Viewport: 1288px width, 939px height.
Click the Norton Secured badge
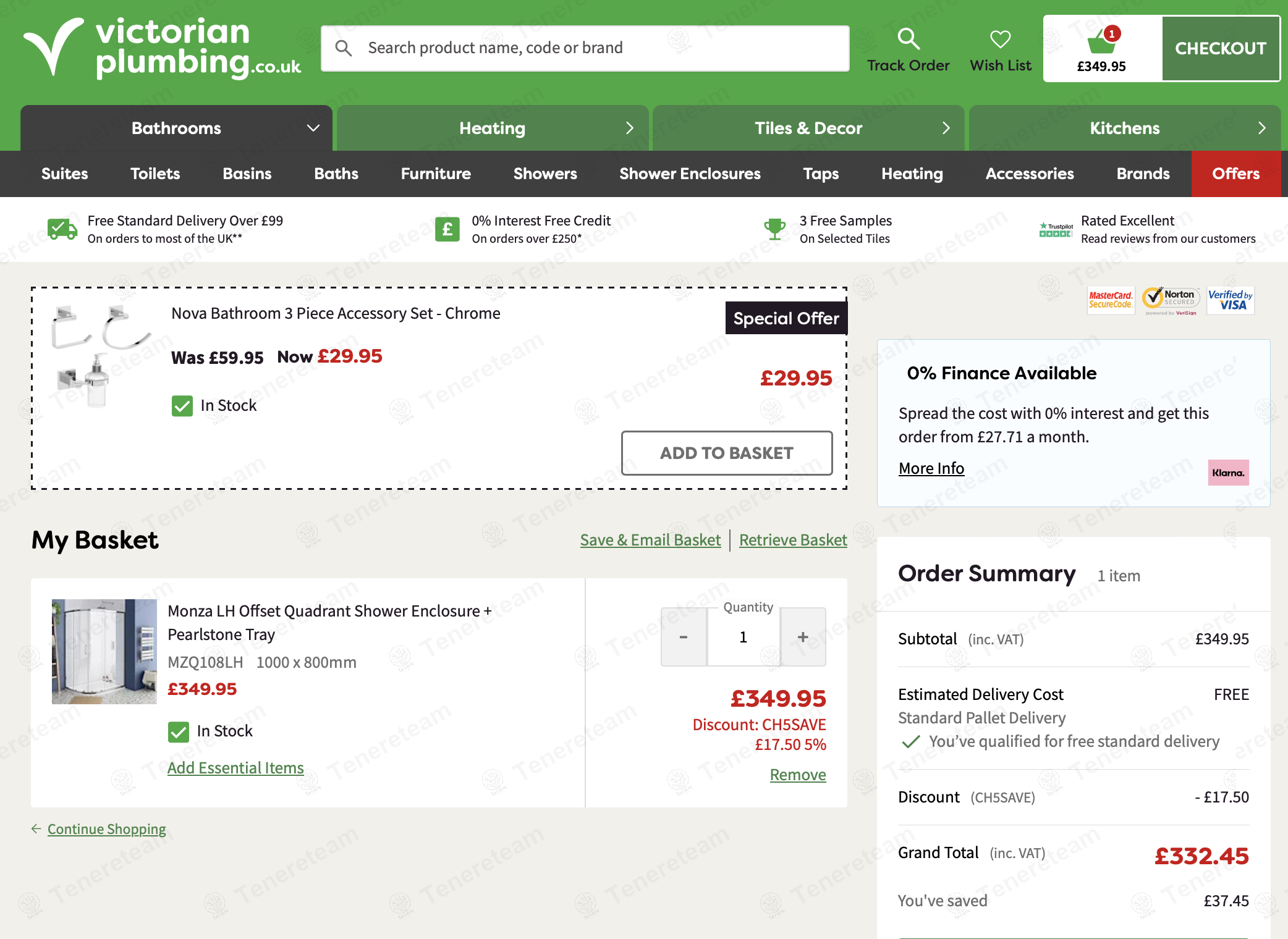(x=1171, y=300)
